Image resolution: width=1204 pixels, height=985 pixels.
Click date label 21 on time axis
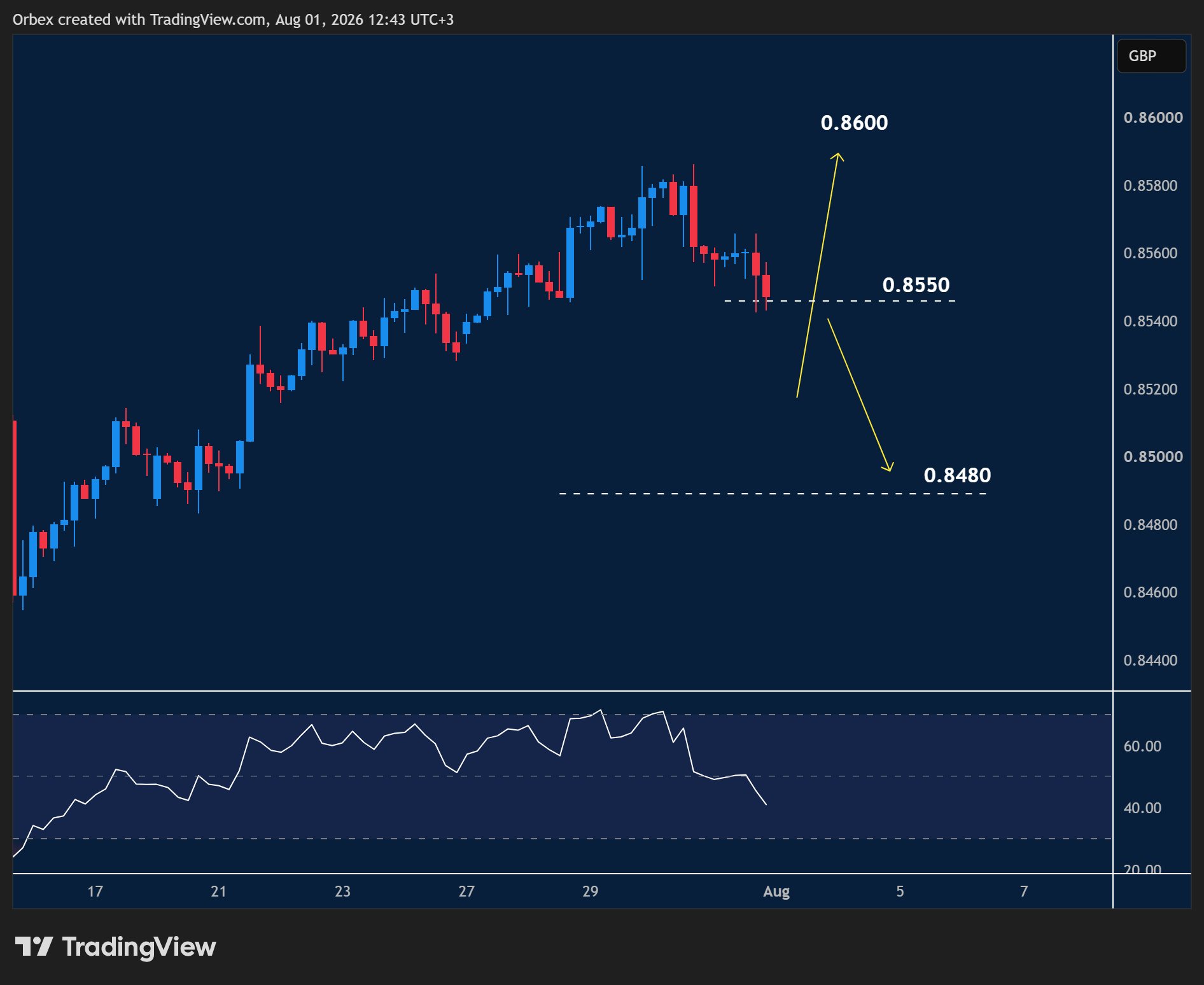(218, 891)
